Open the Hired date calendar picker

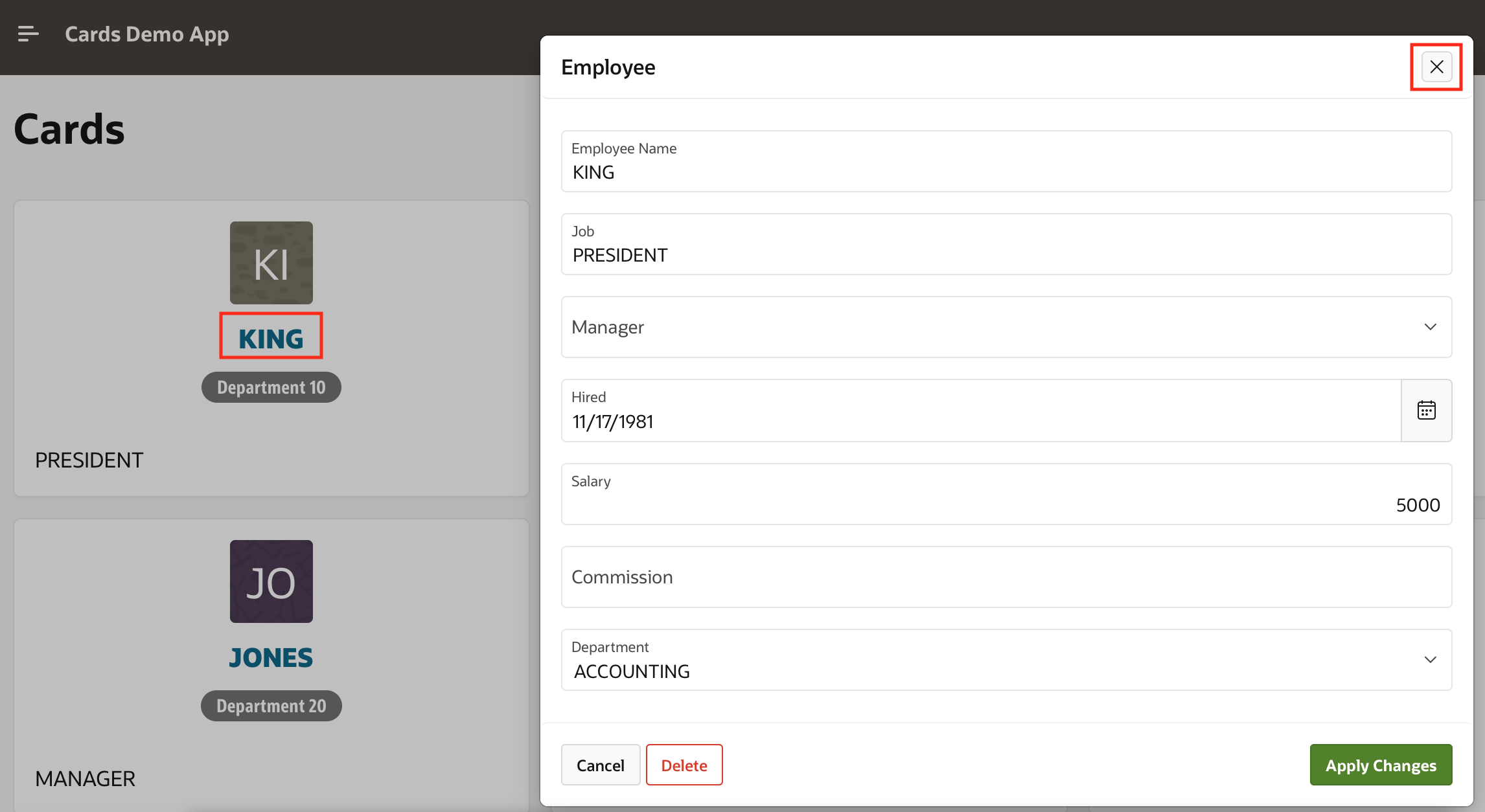(x=1426, y=411)
